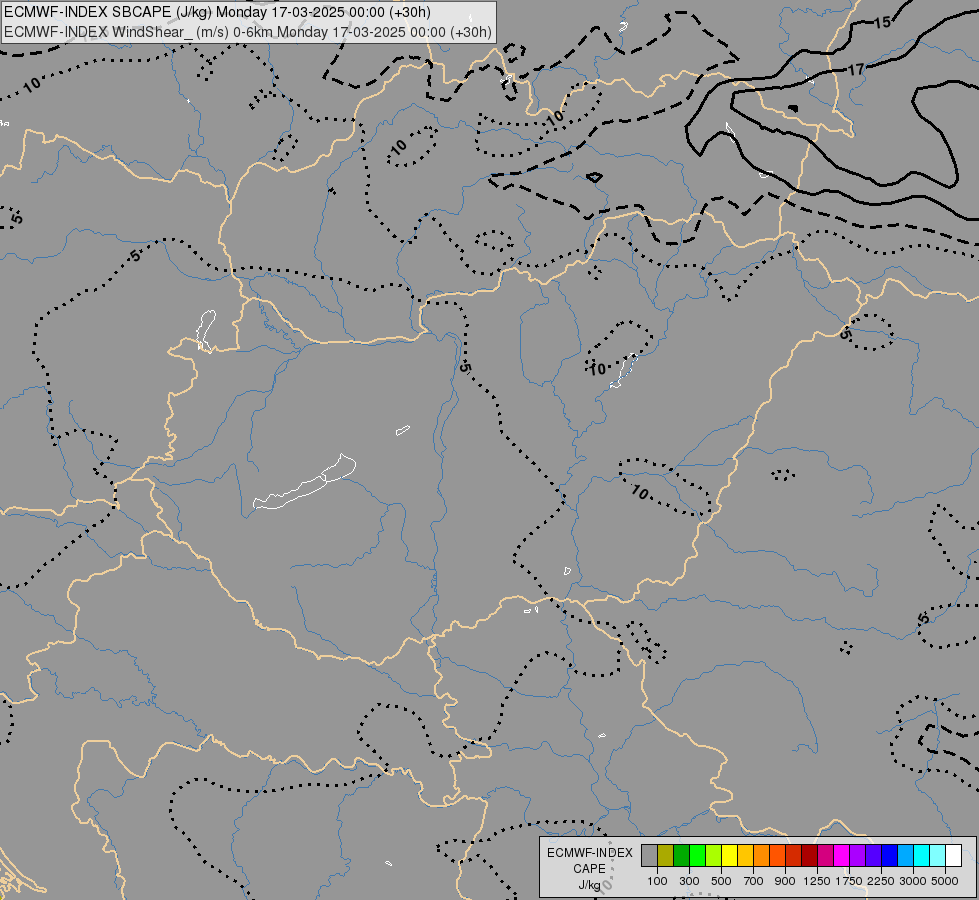This screenshot has width=979, height=900.
Task: Pick the cyan legend swatch
Action: pyautogui.click(x=922, y=855)
